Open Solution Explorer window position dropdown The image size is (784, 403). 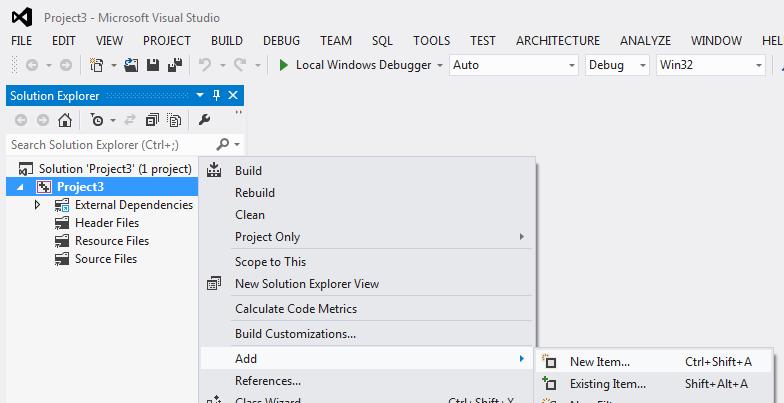click(200, 96)
